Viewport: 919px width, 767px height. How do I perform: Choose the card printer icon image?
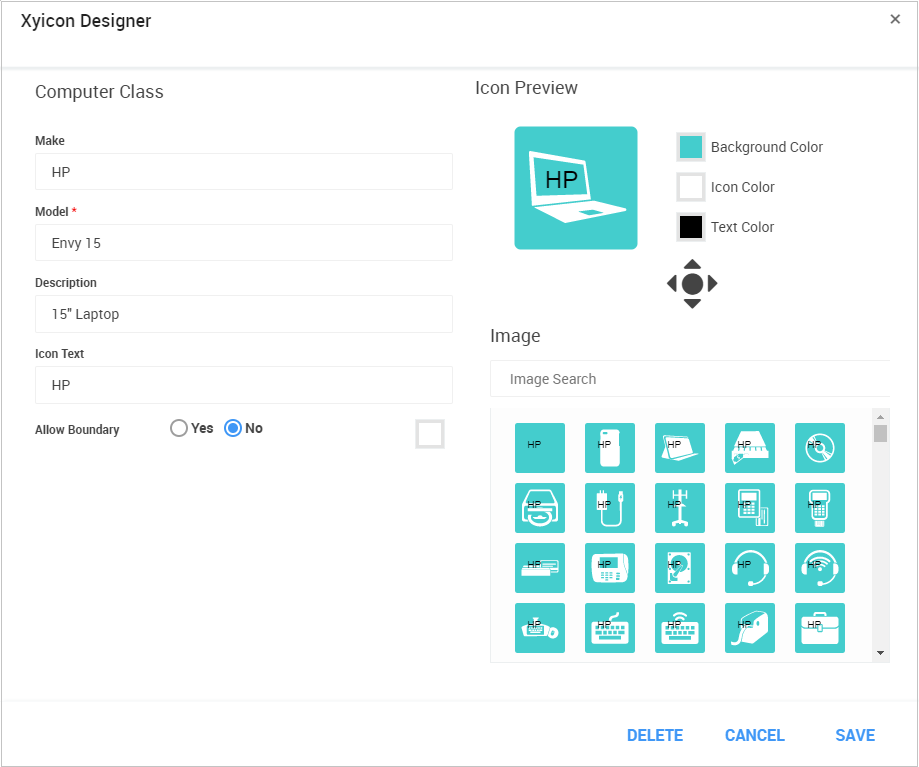(x=539, y=568)
